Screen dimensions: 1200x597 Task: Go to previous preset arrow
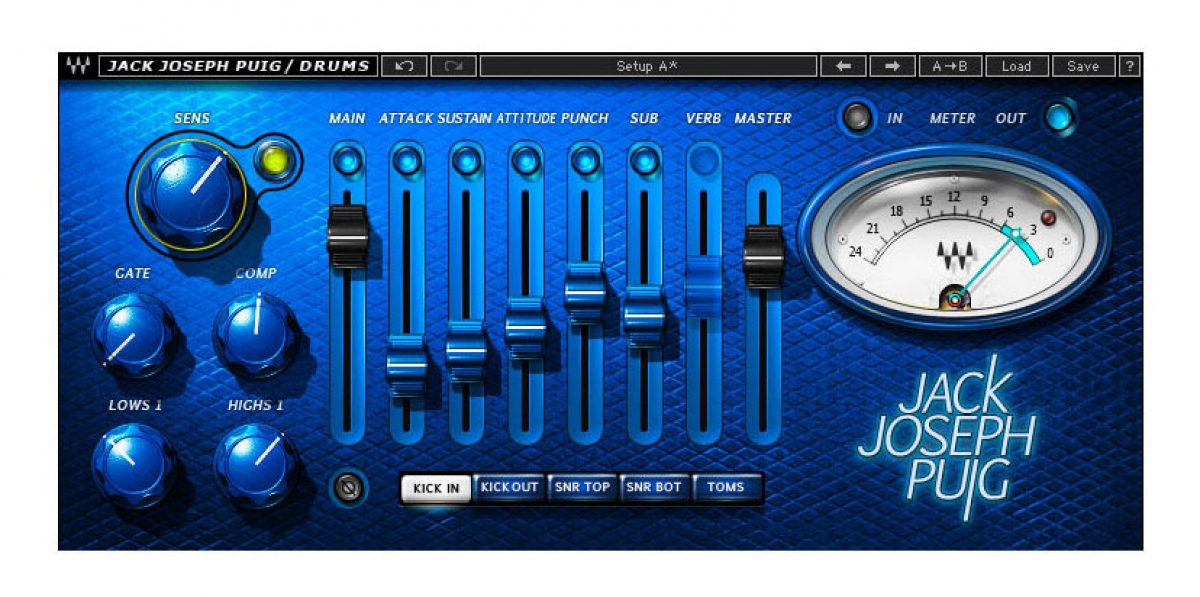tap(843, 66)
